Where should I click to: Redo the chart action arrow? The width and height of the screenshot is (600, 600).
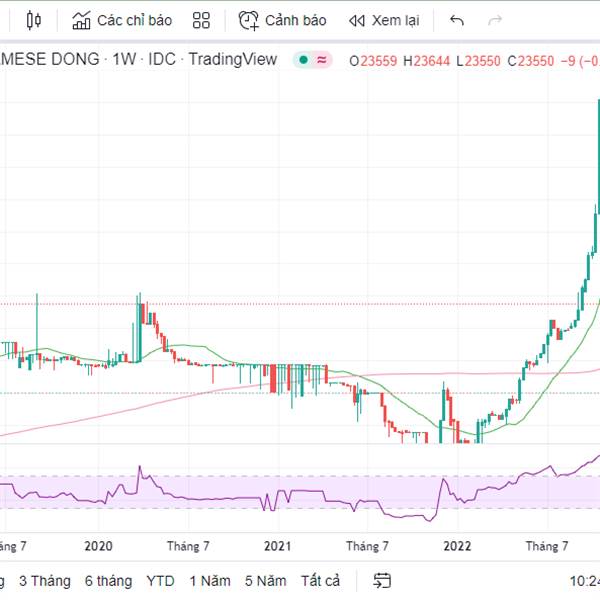[495, 20]
